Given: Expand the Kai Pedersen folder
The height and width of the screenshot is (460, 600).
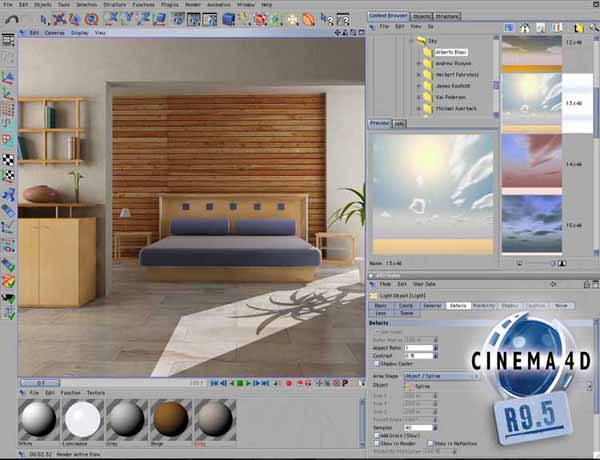Looking at the screenshot, I should 419,98.
